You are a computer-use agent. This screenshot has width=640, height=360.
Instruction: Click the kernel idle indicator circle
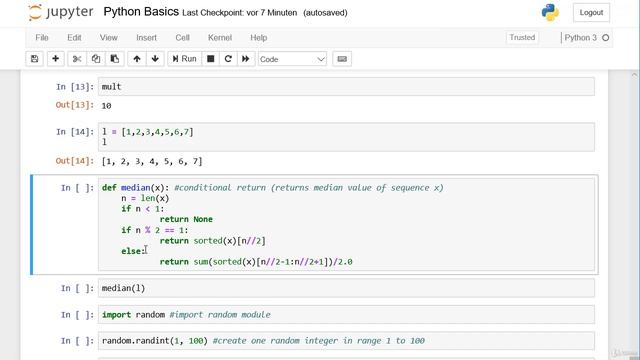[606, 38]
